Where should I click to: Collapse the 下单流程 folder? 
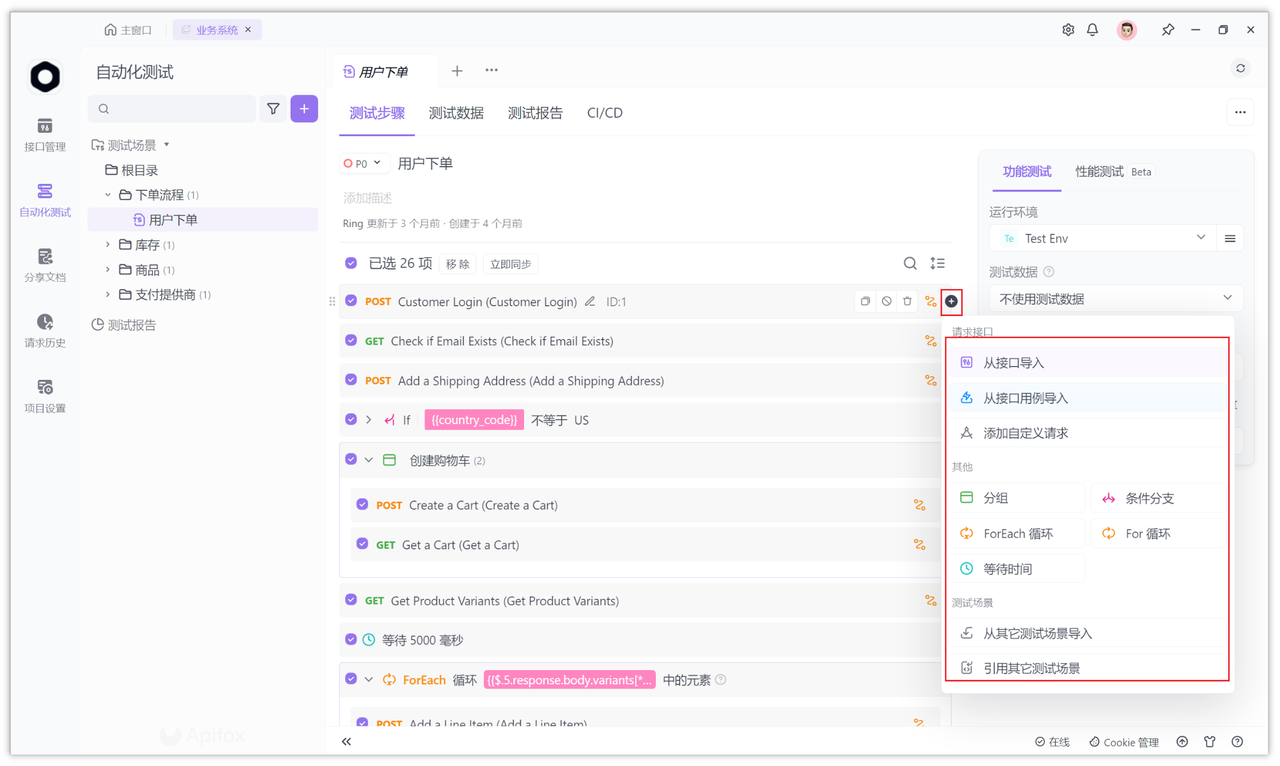[x=108, y=195]
